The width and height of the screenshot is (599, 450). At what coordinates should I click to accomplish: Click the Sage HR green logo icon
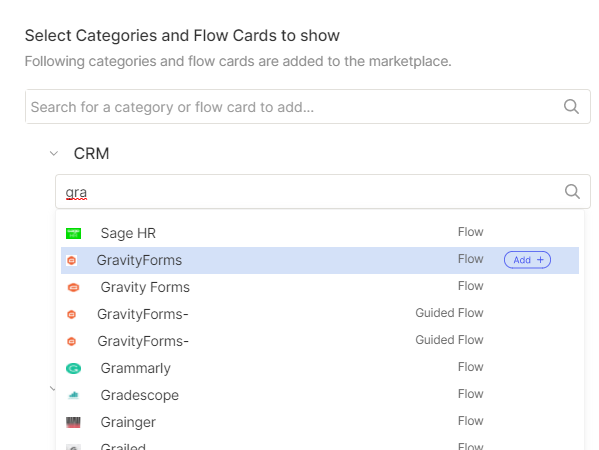click(x=73, y=233)
